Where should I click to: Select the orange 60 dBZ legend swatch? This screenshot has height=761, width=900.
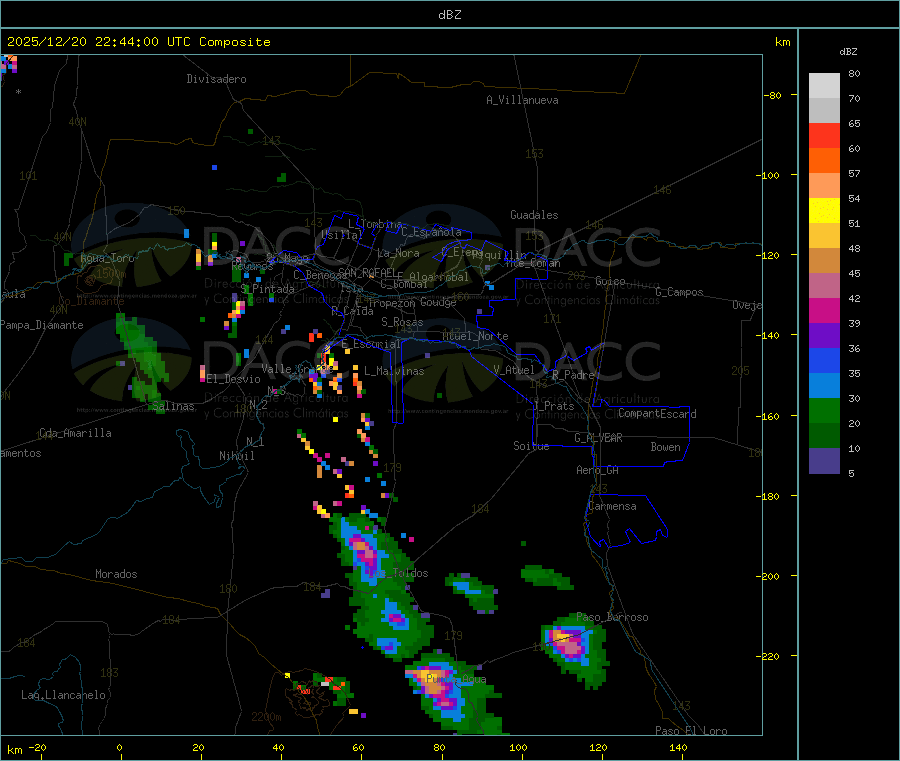(824, 161)
